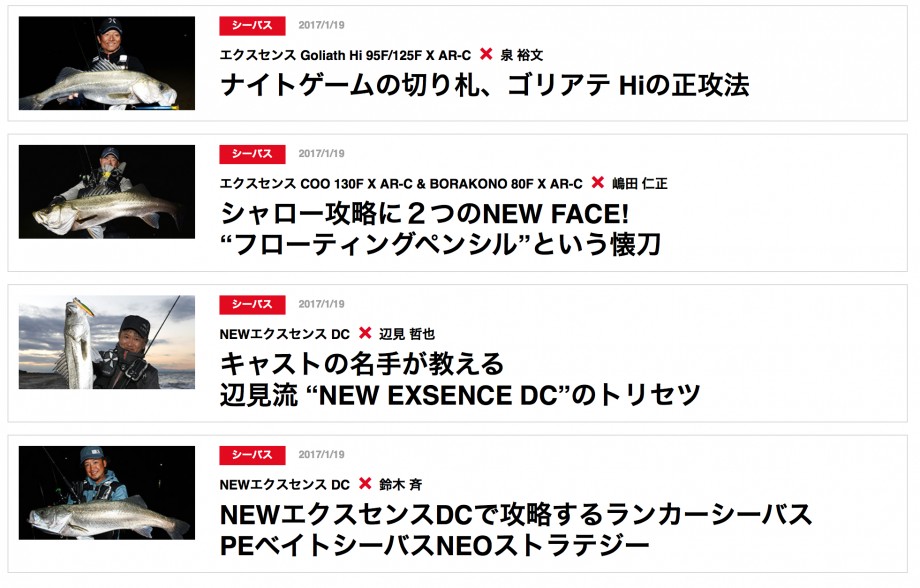Click the シーバス tag on the second article
The image size is (920, 588).
click(x=252, y=154)
